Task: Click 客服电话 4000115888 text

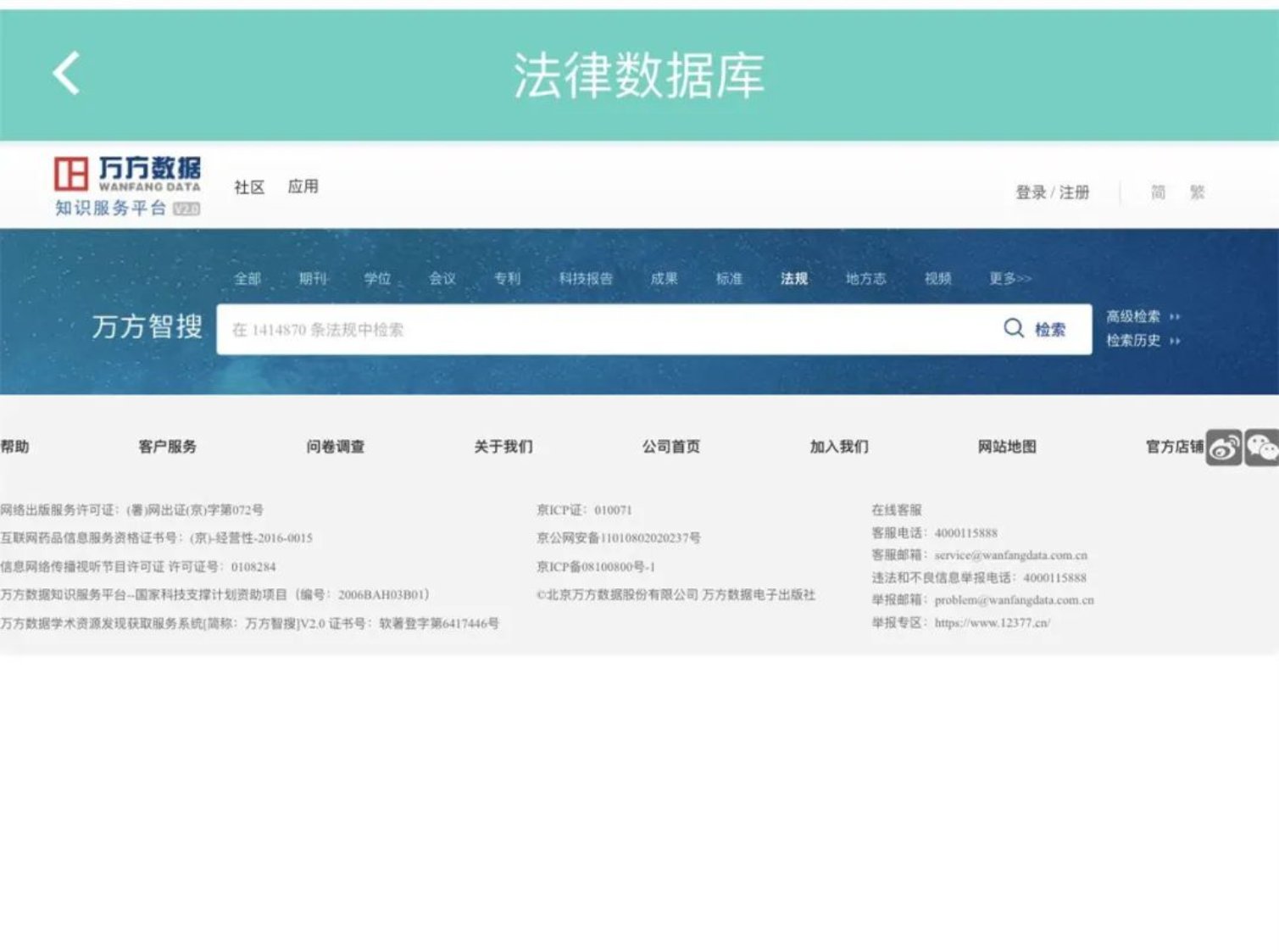Action: coord(934,533)
